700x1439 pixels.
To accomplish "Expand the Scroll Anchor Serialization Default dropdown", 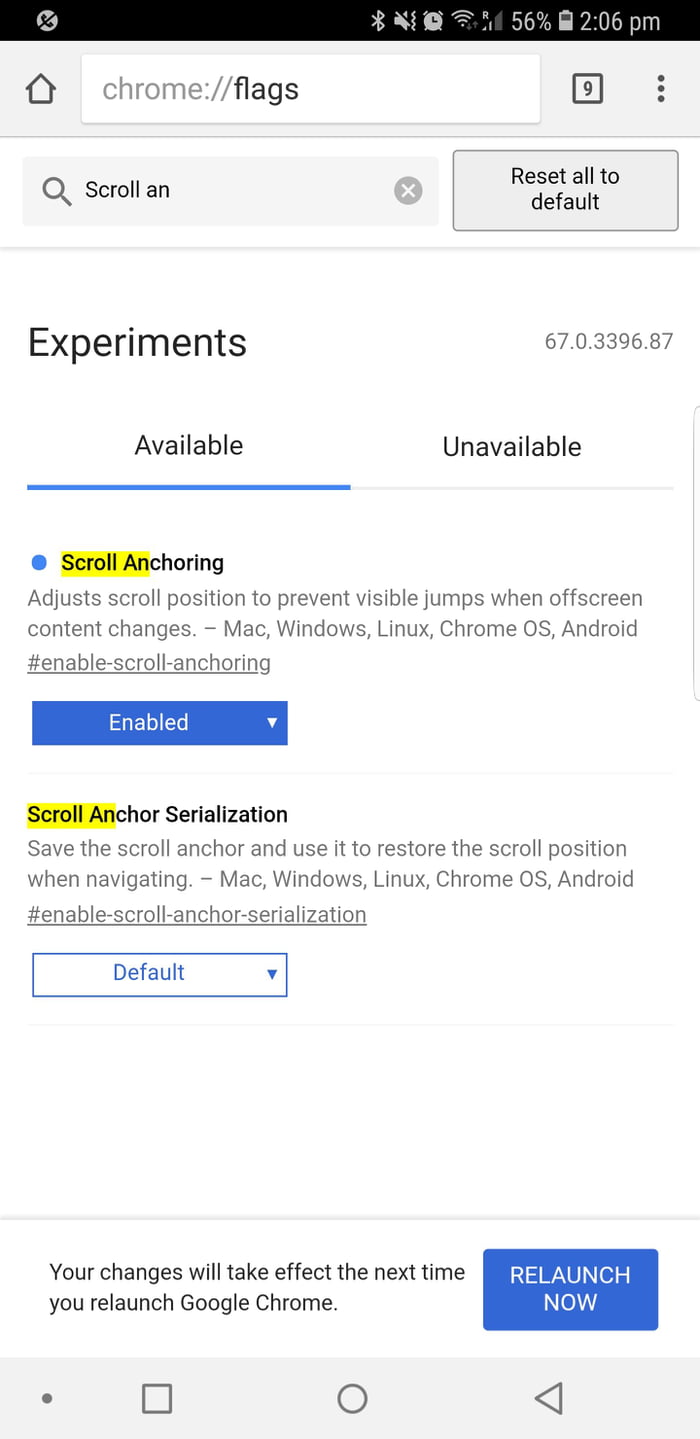I will coord(160,974).
